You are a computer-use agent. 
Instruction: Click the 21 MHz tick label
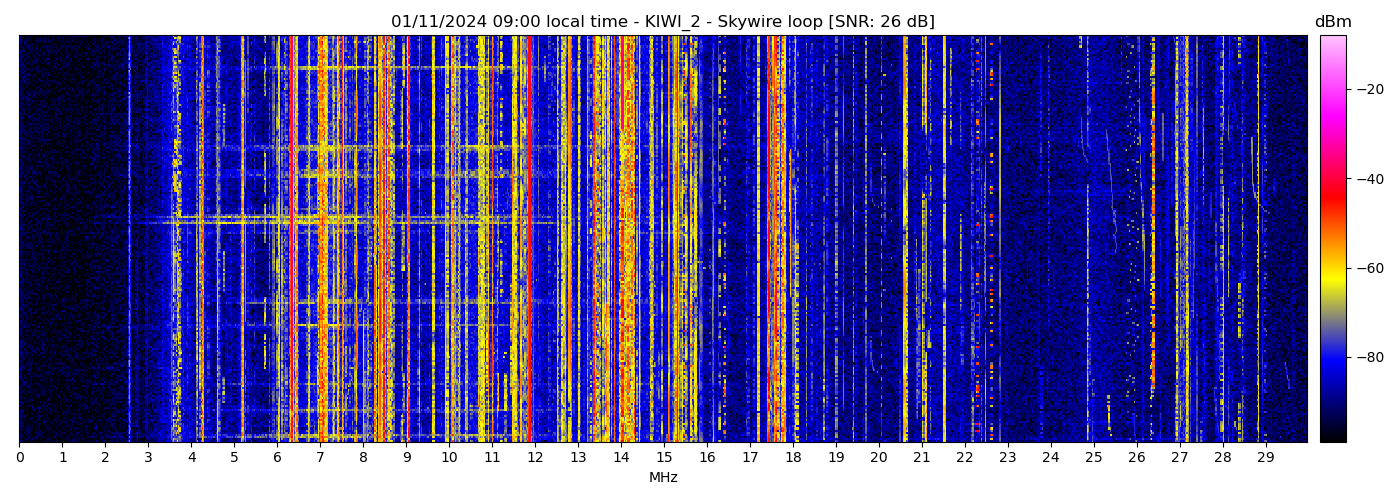click(921, 457)
